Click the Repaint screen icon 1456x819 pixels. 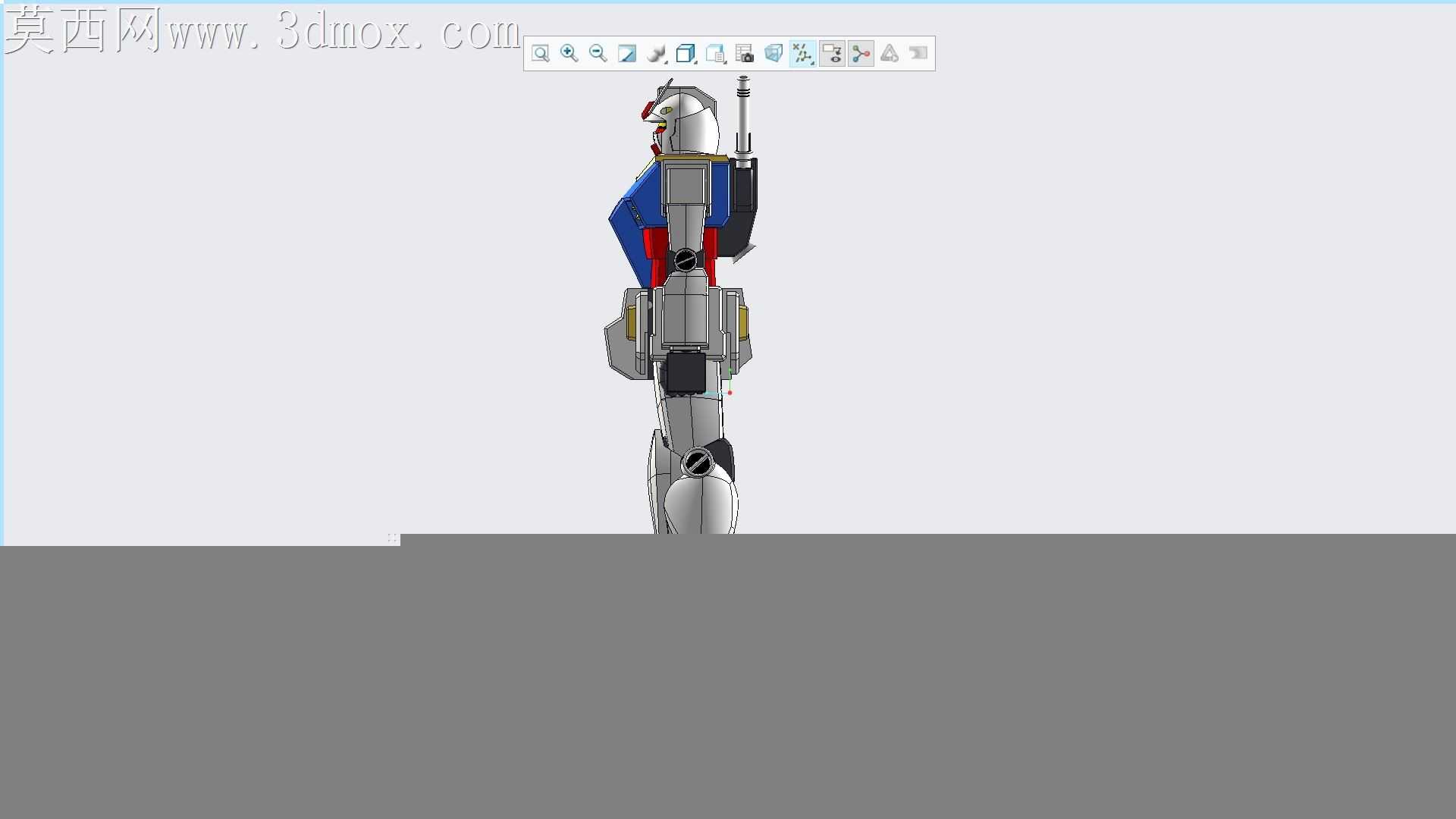pos(627,54)
